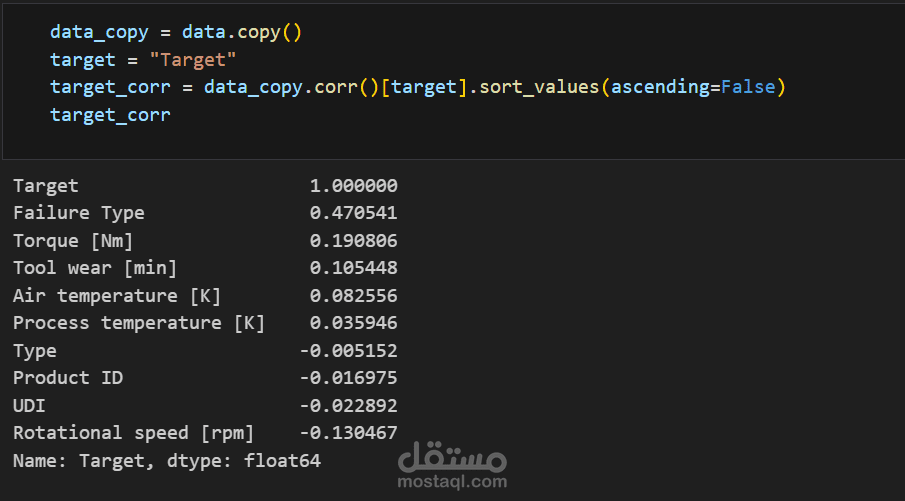Image resolution: width=905 pixels, height=501 pixels.
Task: Click the Product ID output label
Action: click(68, 378)
